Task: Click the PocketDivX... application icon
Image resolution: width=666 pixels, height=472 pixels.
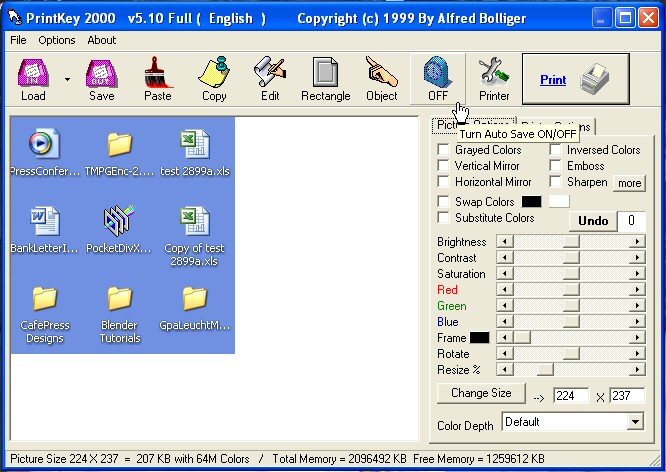Action: pyautogui.click(x=119, y=221)
